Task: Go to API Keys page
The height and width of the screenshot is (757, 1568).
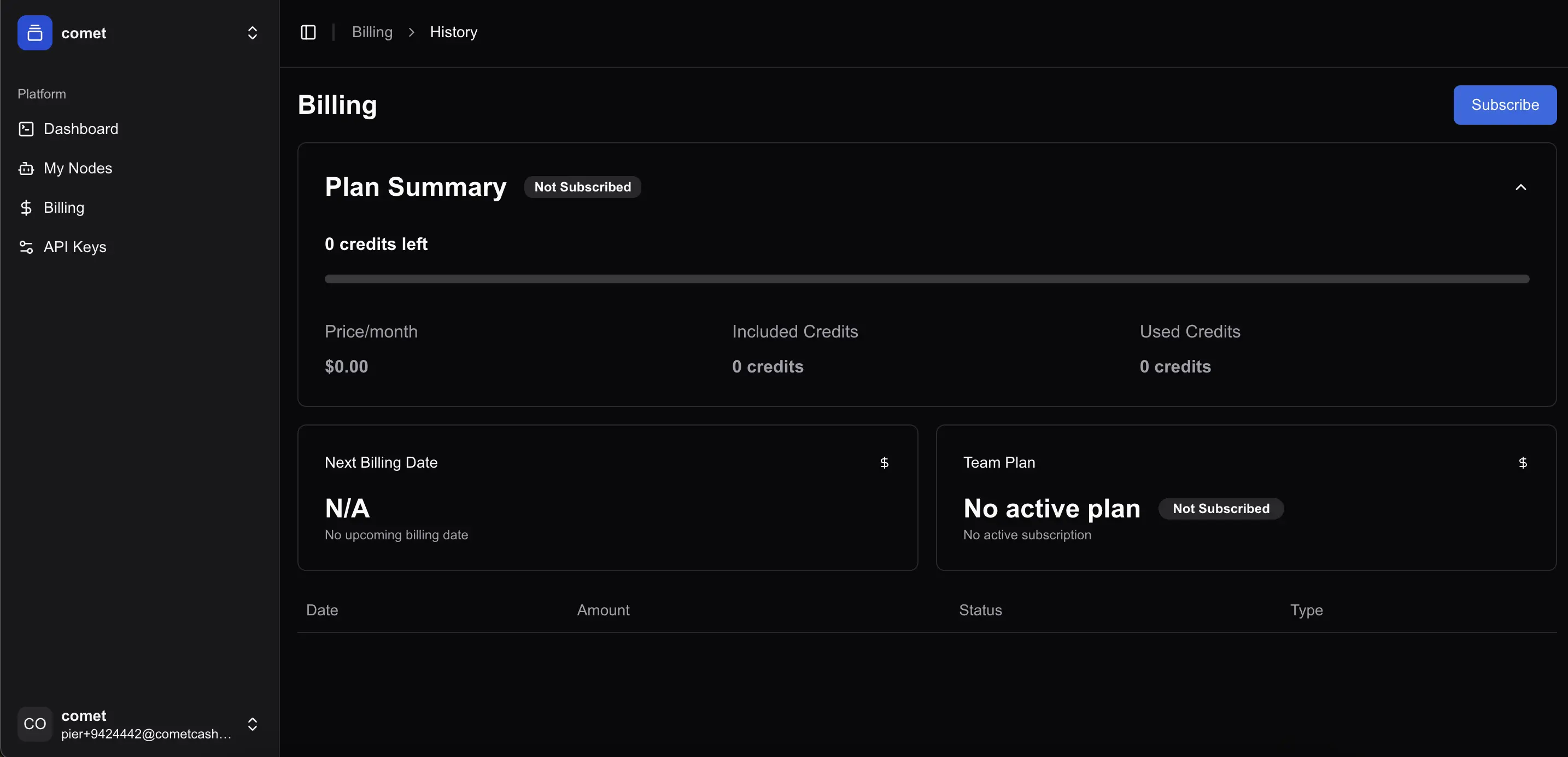Action: point(75,247)
